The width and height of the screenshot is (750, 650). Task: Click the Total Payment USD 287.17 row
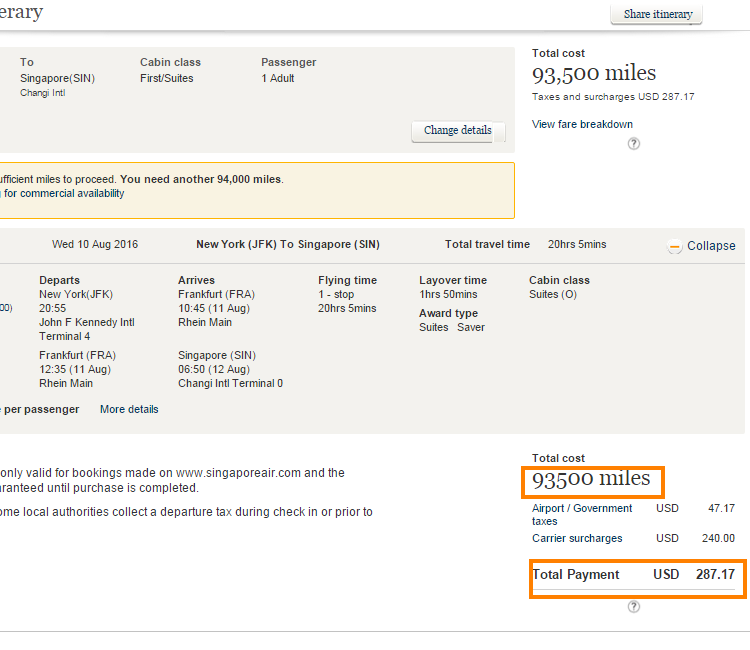click(635, 575)
